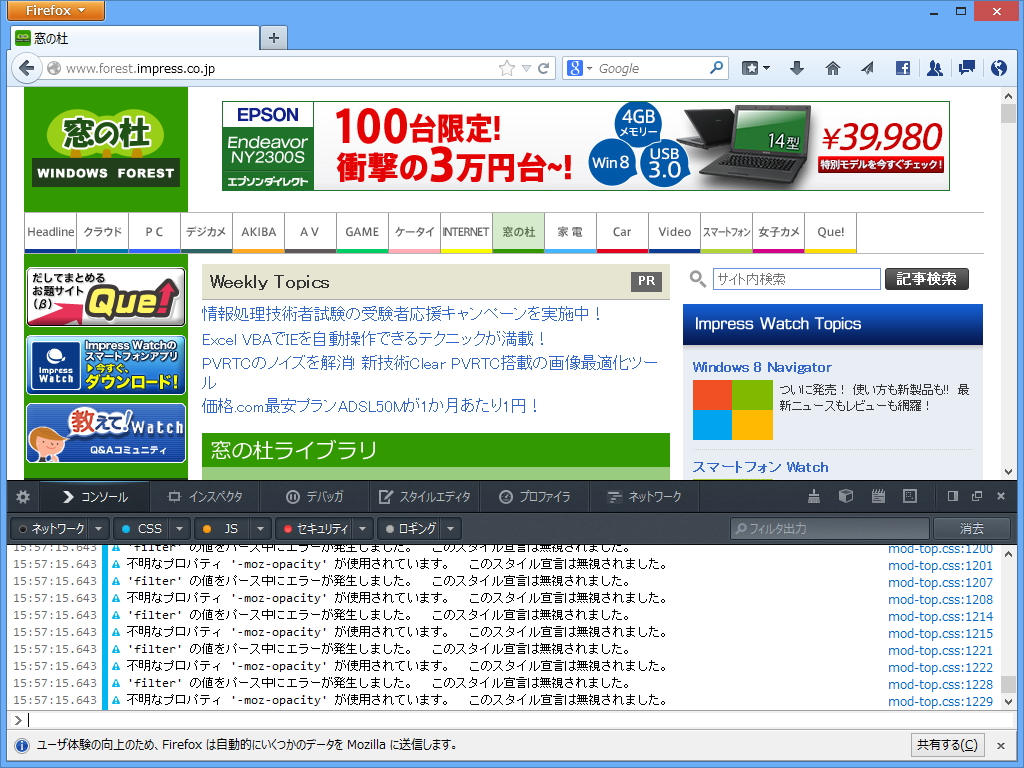Undock developer tools into separate window
Viewport: 1024px width, 768px height.
point(977,496)
